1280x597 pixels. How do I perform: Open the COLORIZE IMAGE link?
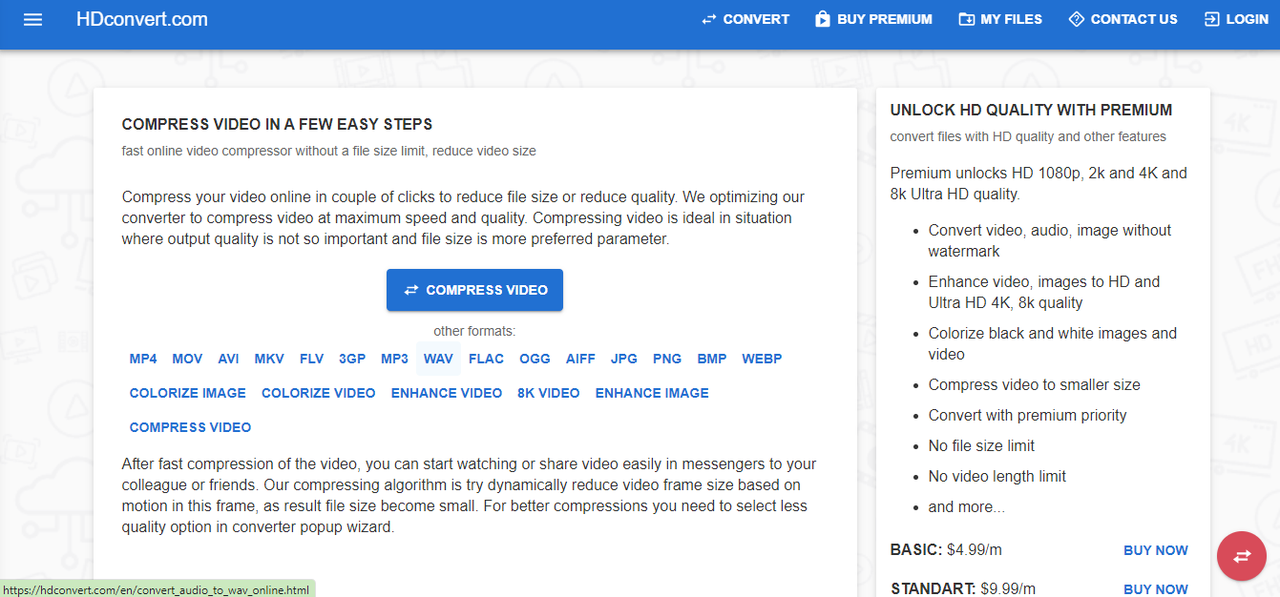point(188,393)
